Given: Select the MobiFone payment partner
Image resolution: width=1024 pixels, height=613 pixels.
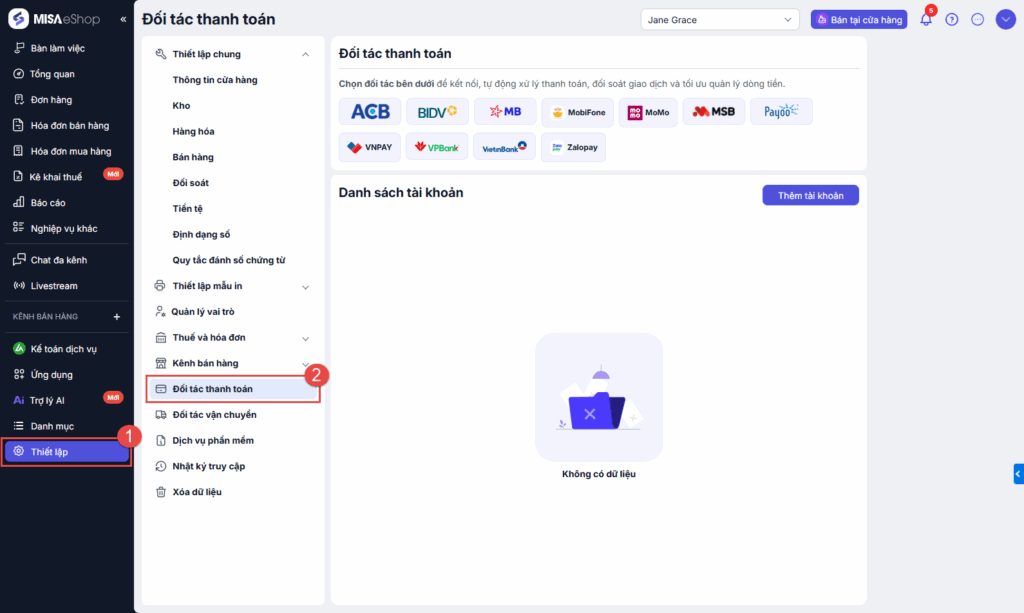Looking at the screenshot, I should pyautogui.click(x=577, y=112).
